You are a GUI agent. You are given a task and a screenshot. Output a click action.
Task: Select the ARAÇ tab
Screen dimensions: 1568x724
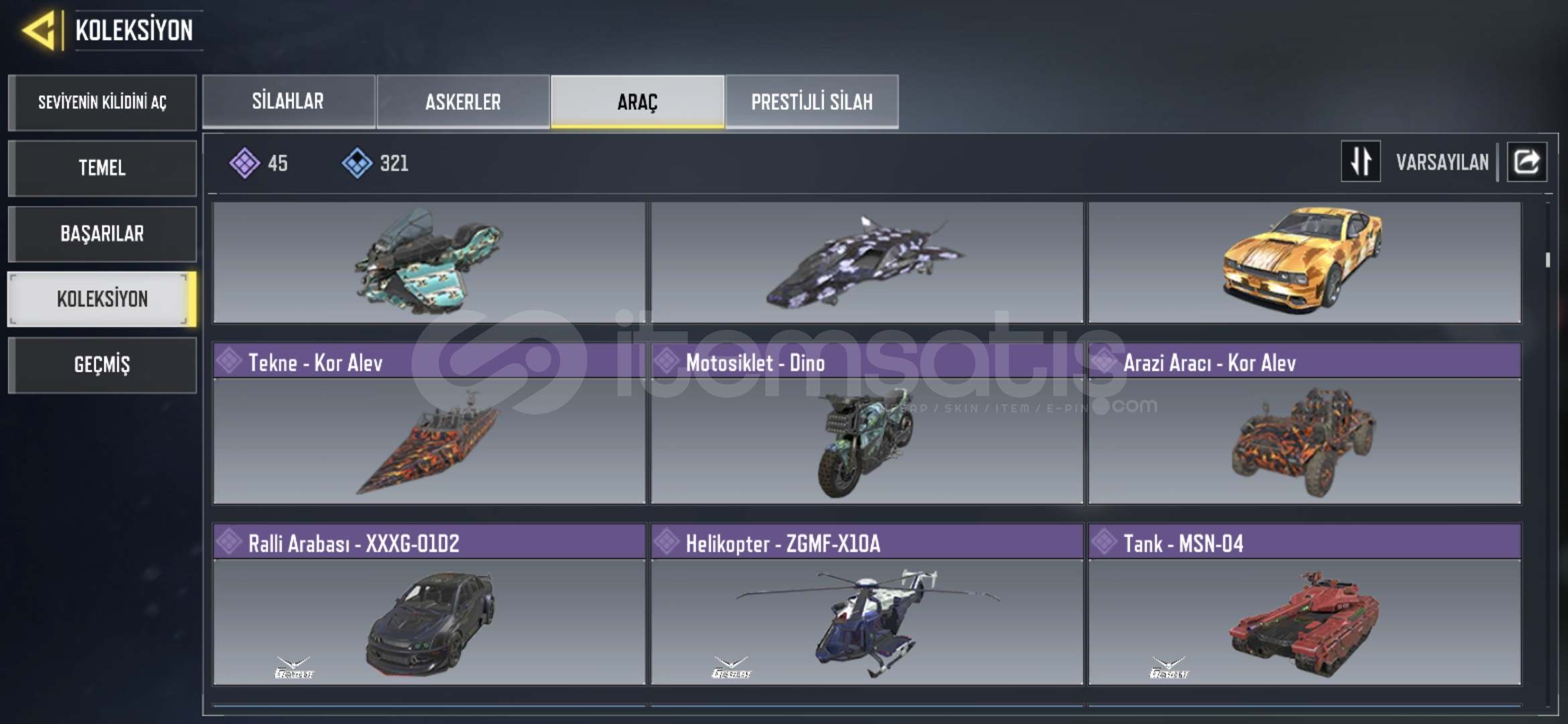pos(637,101)
